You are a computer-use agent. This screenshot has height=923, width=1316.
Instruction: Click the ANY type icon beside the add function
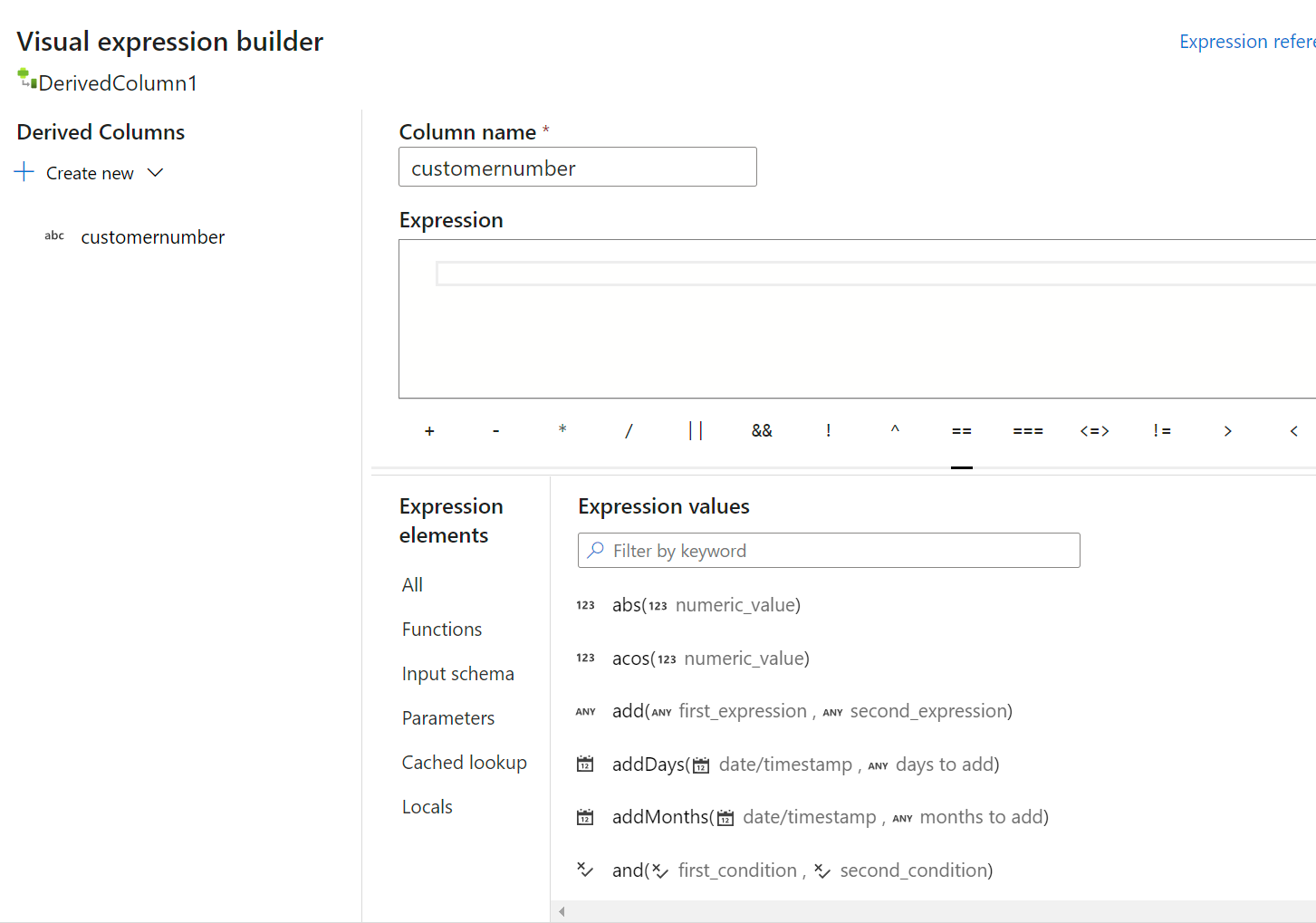click(x=585, y=711)
